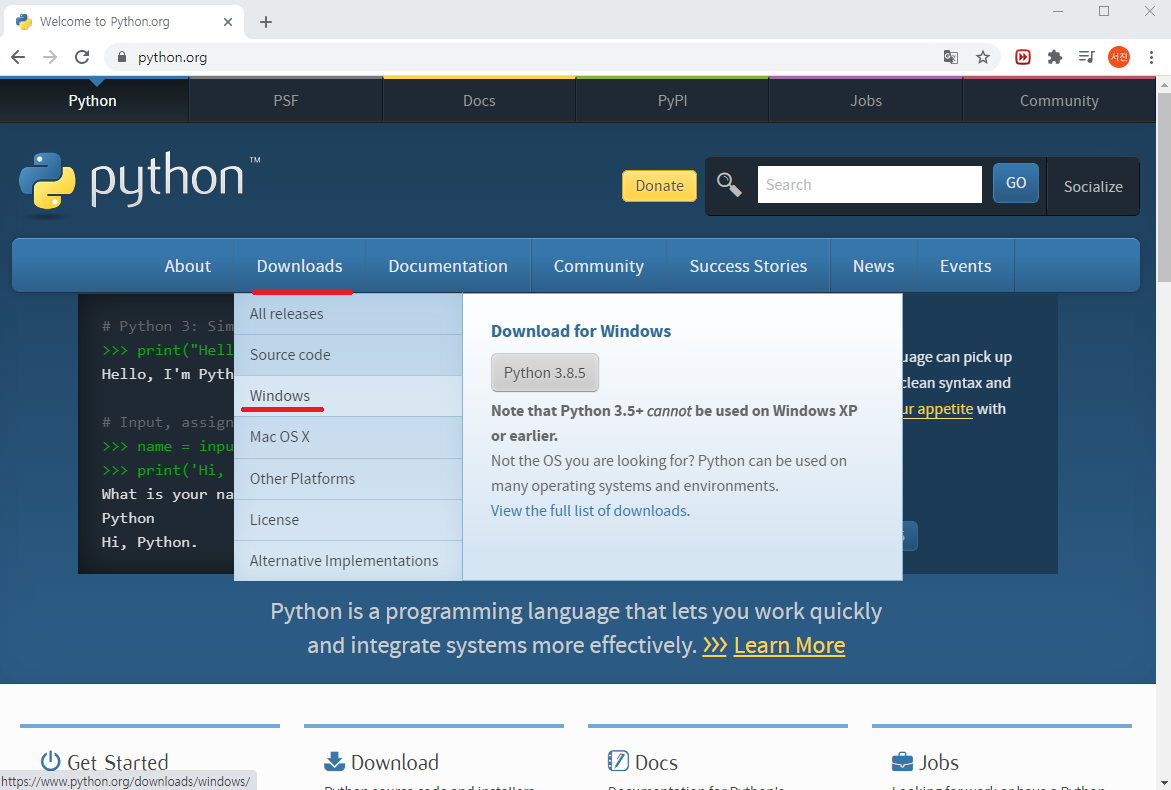Select the Welcome to Python.org tab

(124, 22)
